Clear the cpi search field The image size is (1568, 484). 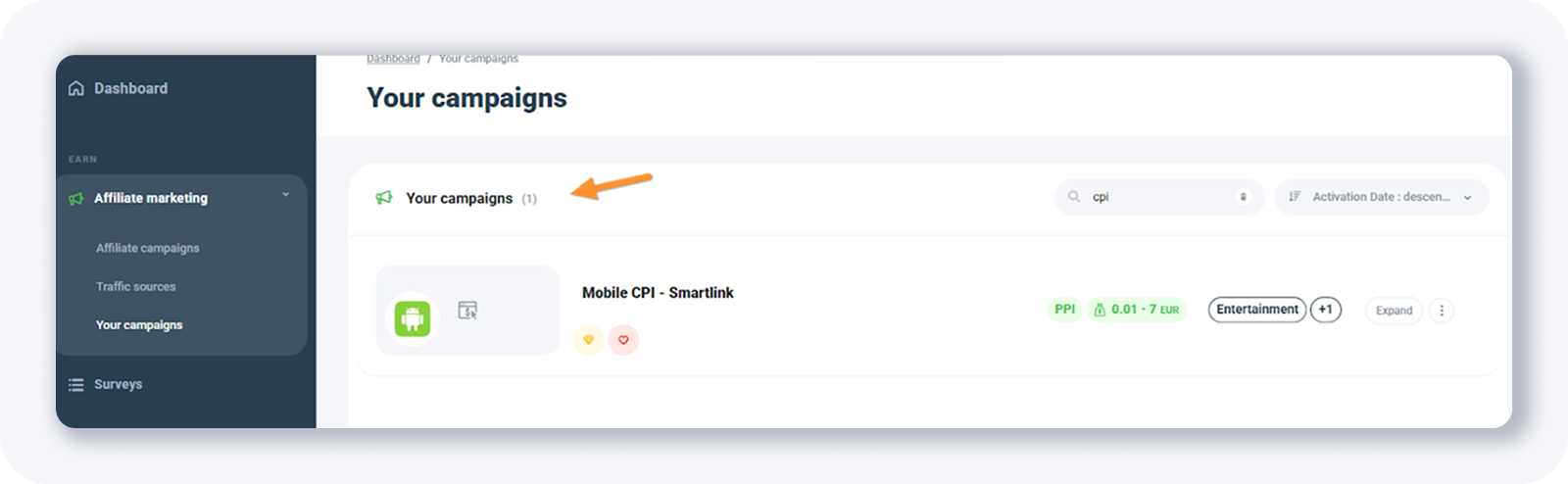(1243, 198)
